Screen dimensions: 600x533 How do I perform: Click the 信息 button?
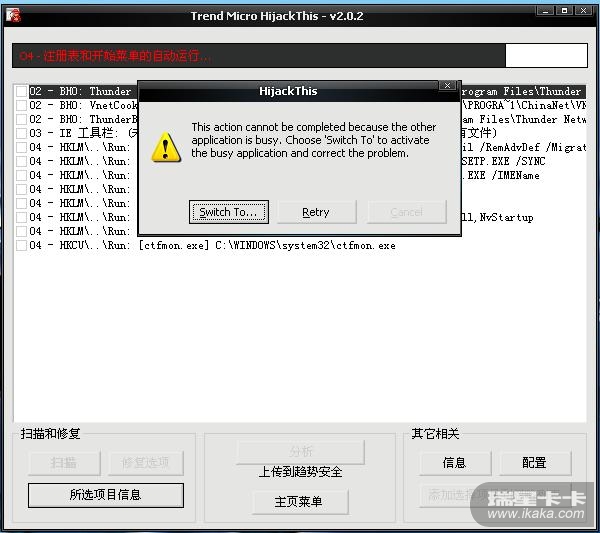click(455, 463)
